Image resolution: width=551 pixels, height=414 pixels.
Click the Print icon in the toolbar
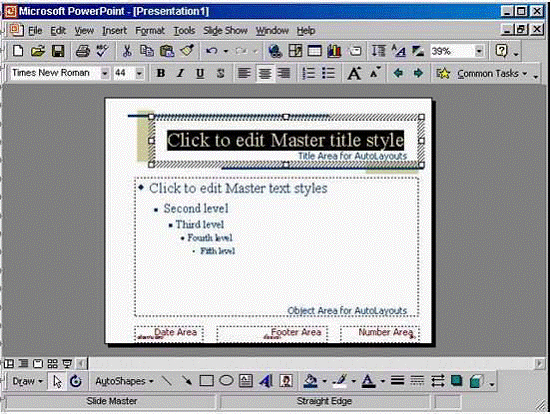pos(83,51)
